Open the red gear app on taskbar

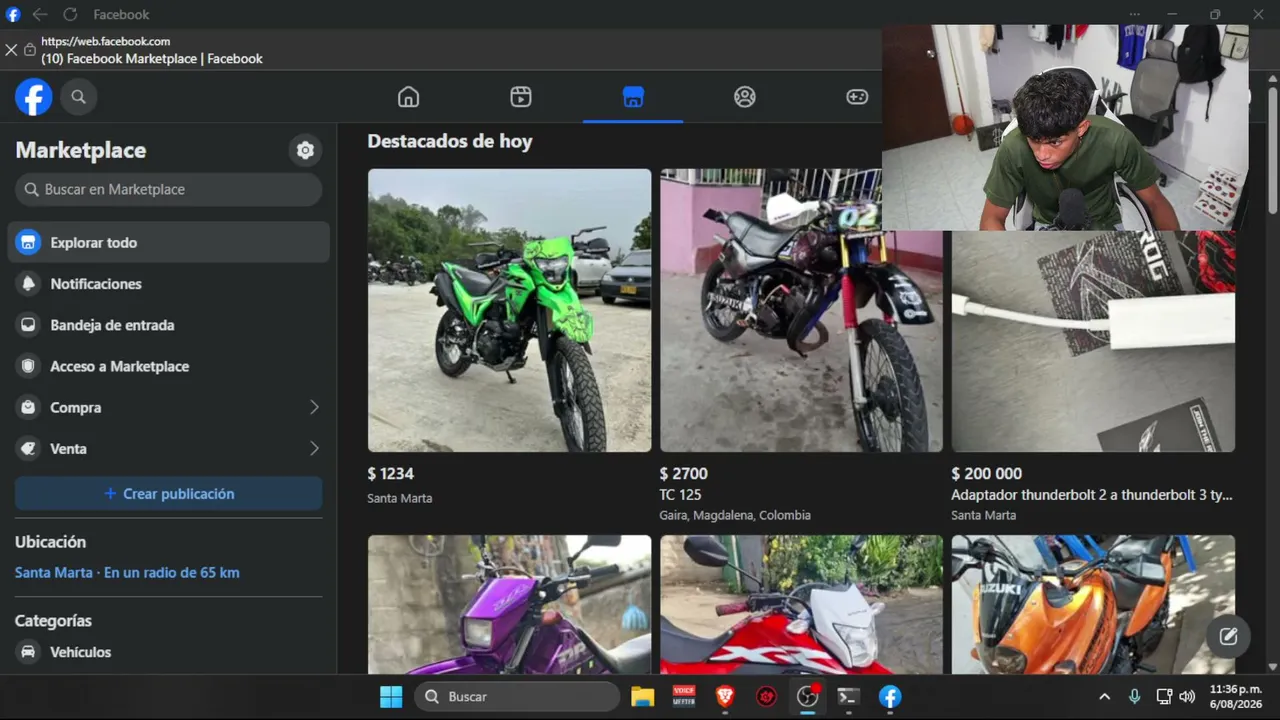(x=766, y=697)
